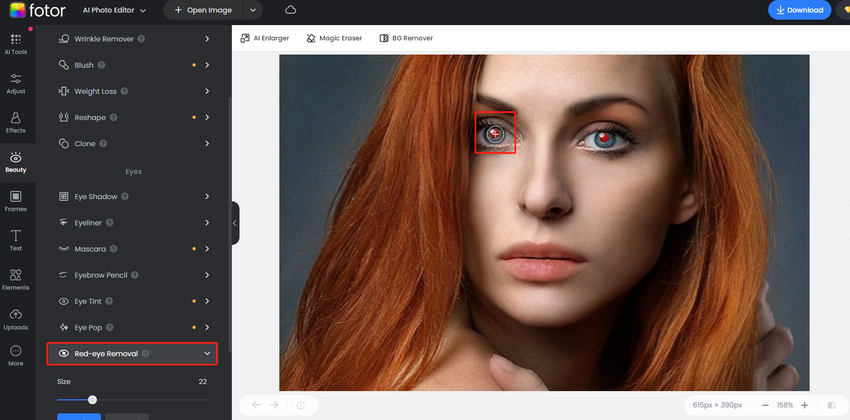
Task: Expand the Eye Shadow option
Action: (207, 196)
